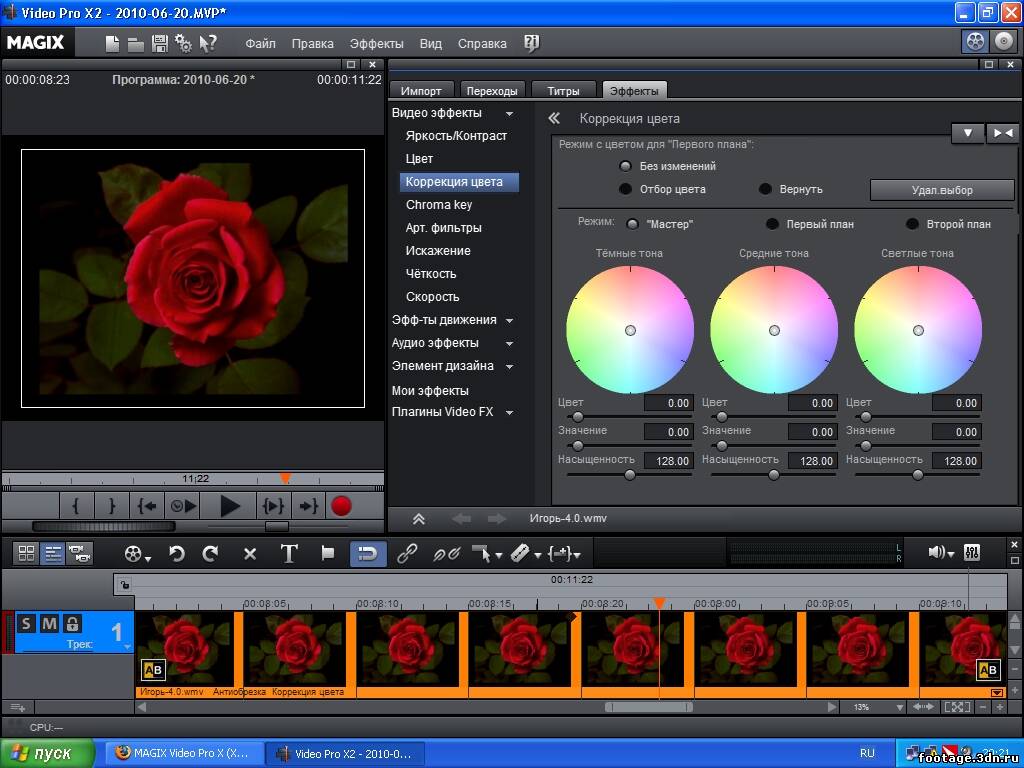Viewport: 1024px width, 768px height.
Task: Expand the Элемент дизайна category
Action: point(509,366)
